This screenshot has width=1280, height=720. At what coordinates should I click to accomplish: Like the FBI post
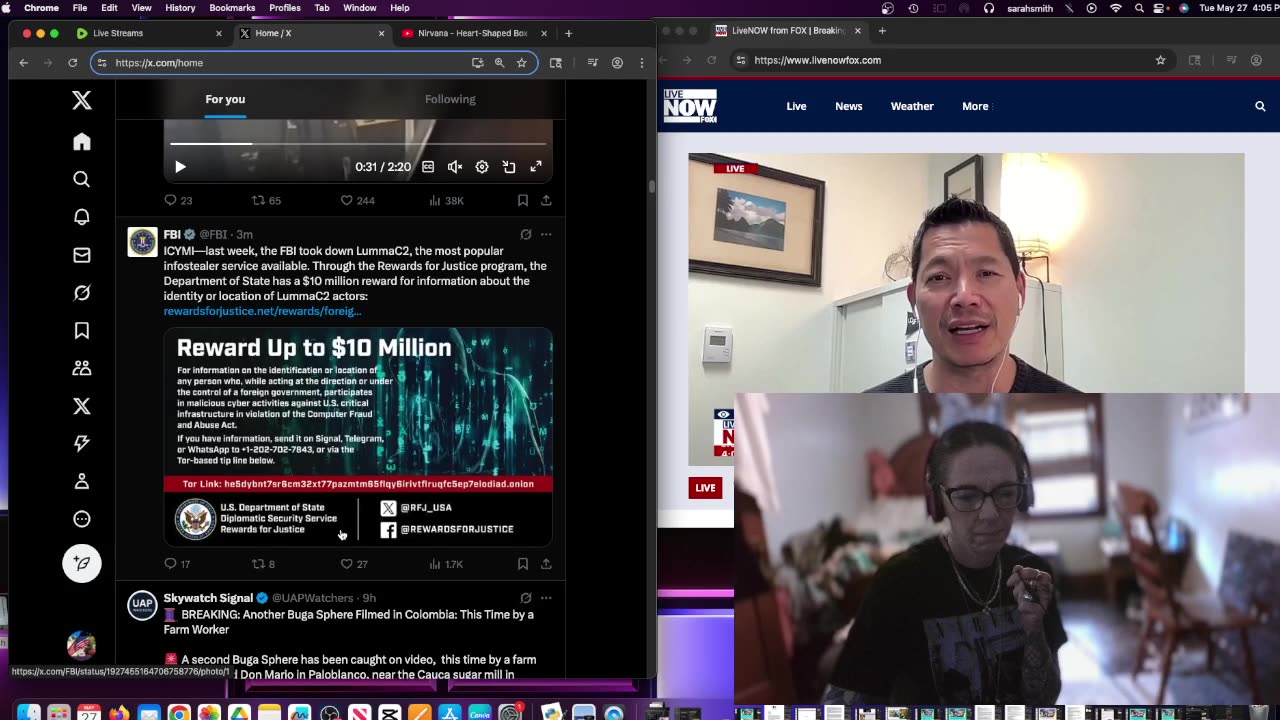354,564
